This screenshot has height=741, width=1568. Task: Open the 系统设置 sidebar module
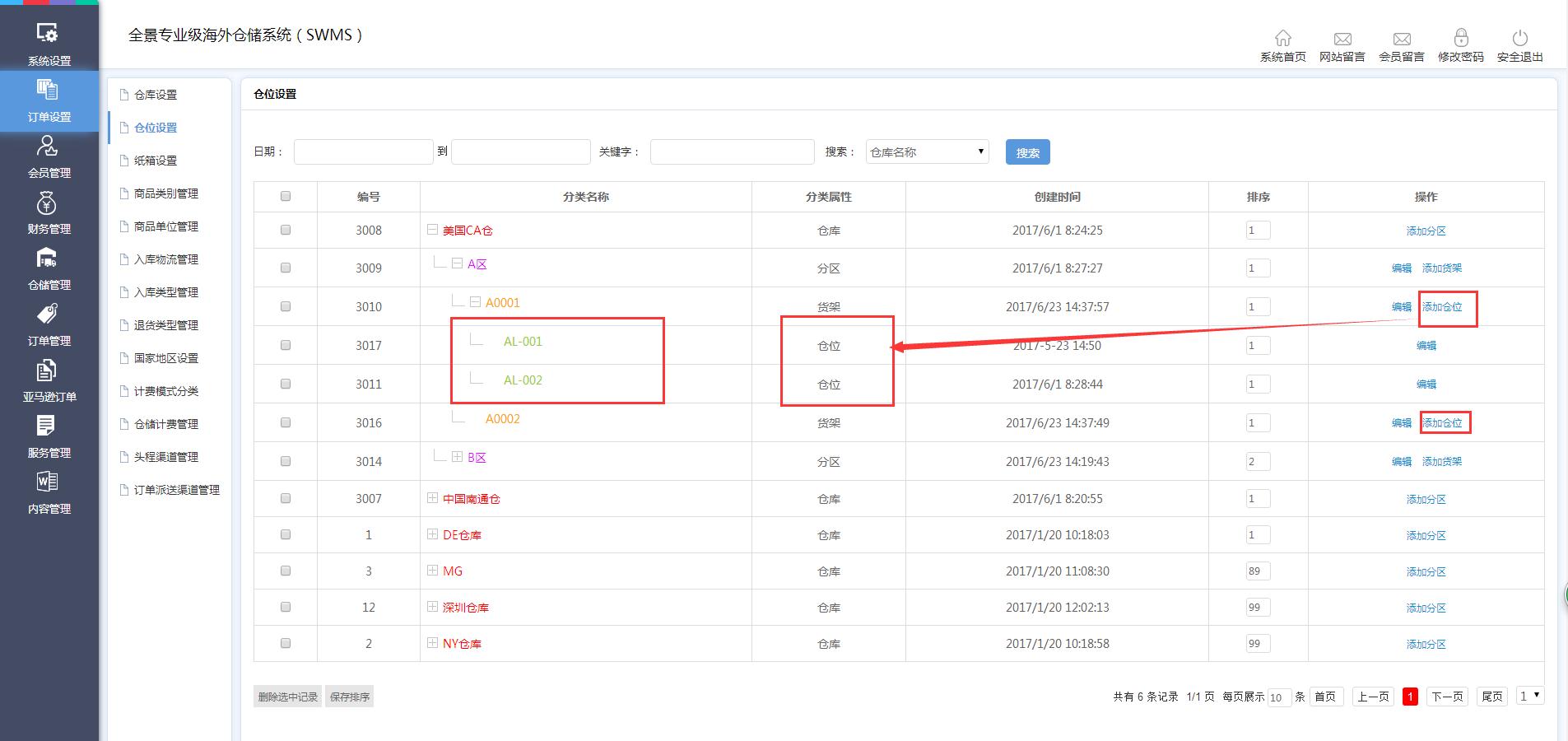tap(48, 41)
